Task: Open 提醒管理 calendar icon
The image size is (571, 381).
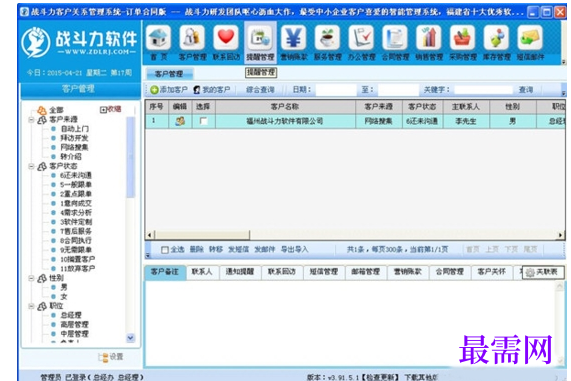Action: click(260, 38)
